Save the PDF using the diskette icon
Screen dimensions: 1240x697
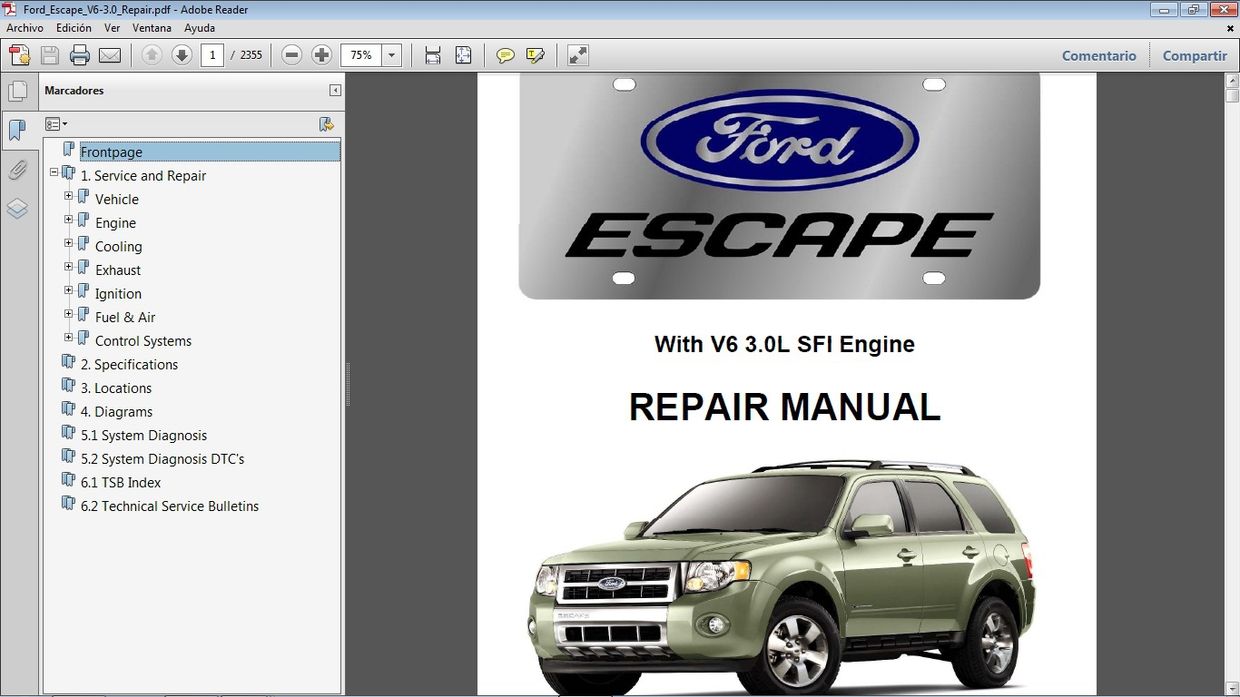tap(49, 55)
